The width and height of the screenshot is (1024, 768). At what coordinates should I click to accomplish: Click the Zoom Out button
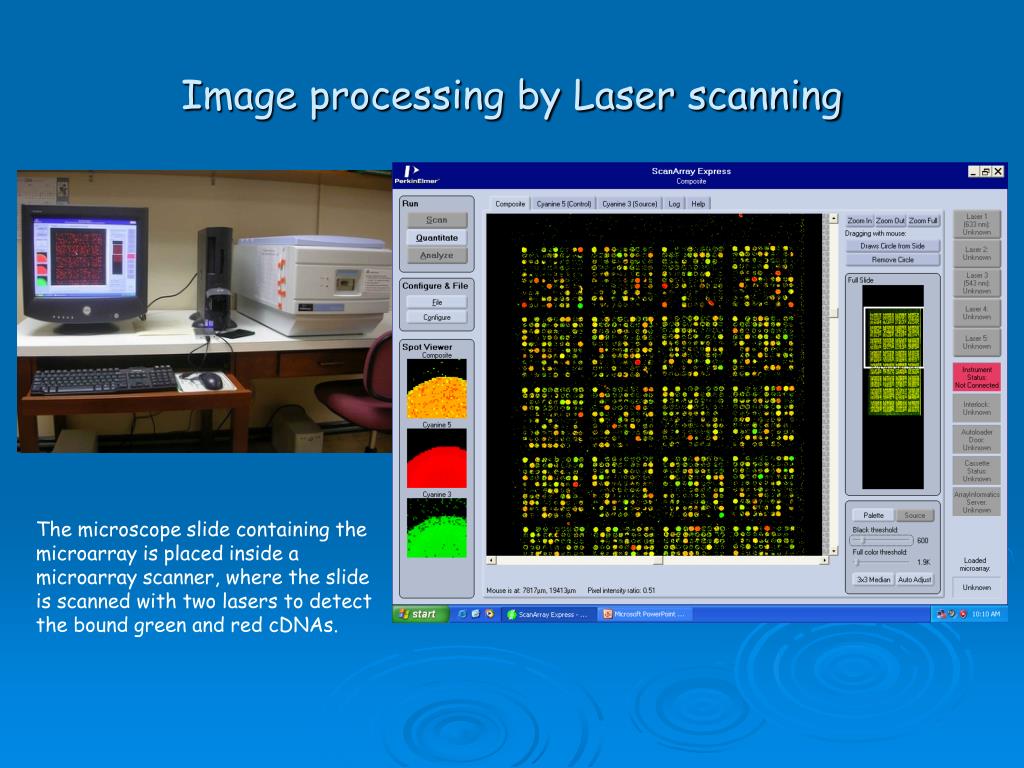[x=890, y=221]
